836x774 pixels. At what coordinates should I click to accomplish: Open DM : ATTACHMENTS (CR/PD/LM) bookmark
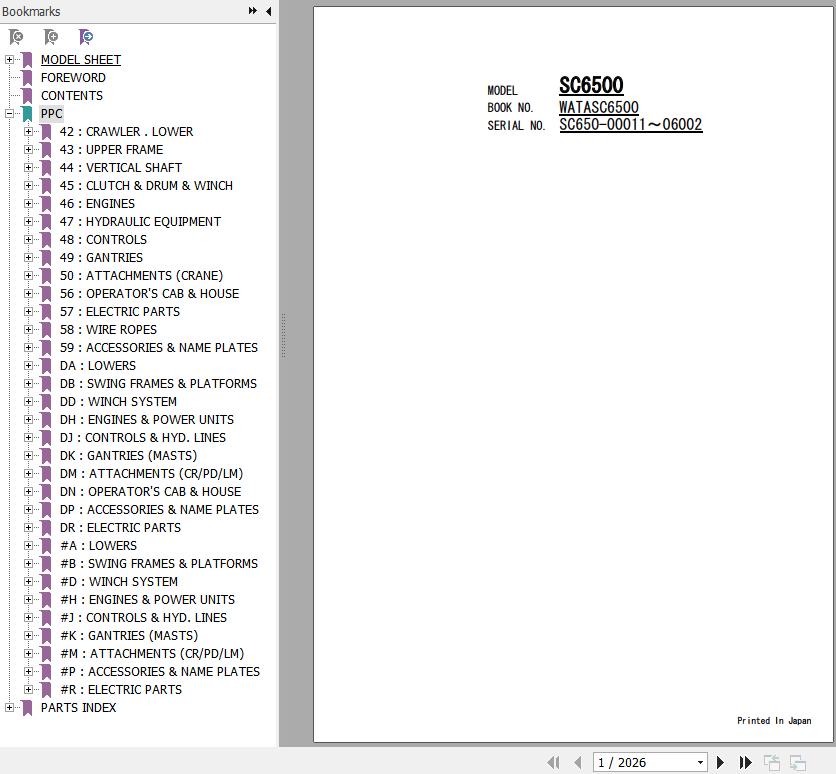tap(151, 474)
